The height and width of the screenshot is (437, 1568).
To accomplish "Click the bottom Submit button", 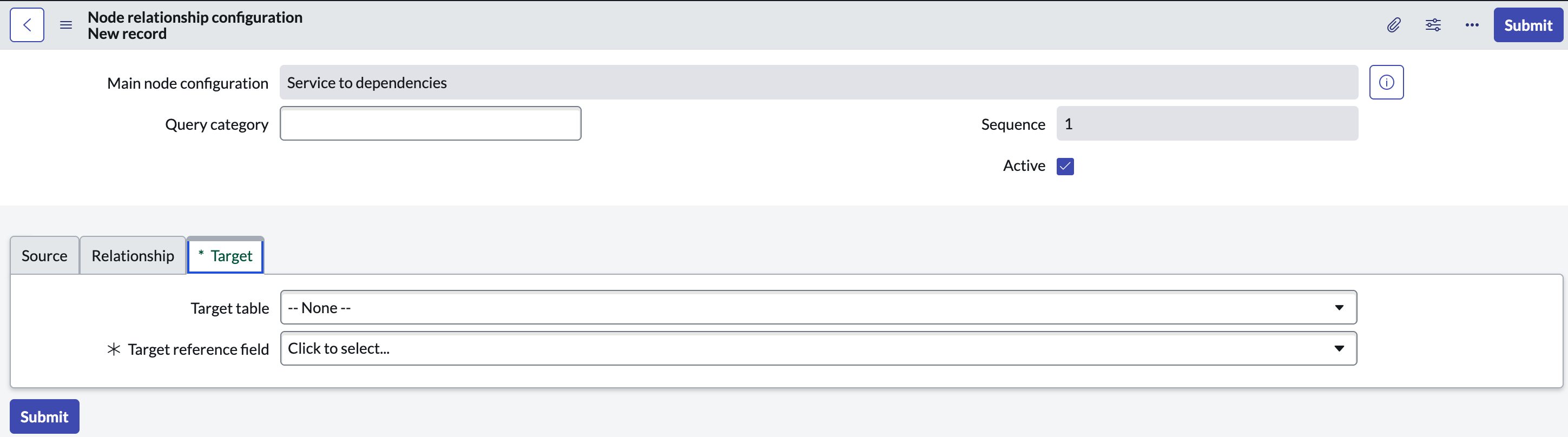I will coord(44,416).
